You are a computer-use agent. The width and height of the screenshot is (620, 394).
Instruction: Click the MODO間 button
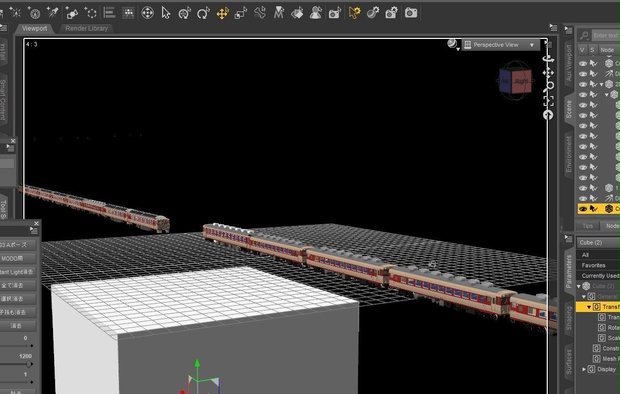pyautogui.click(x=19, y=258)
